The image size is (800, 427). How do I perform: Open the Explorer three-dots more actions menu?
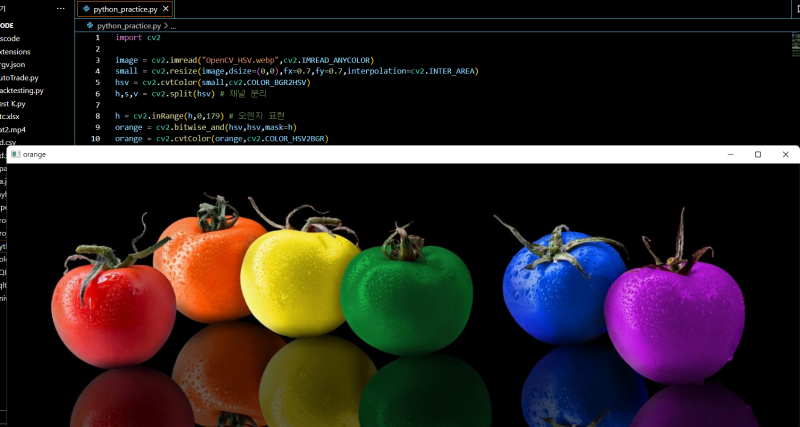tap(61, 9)
